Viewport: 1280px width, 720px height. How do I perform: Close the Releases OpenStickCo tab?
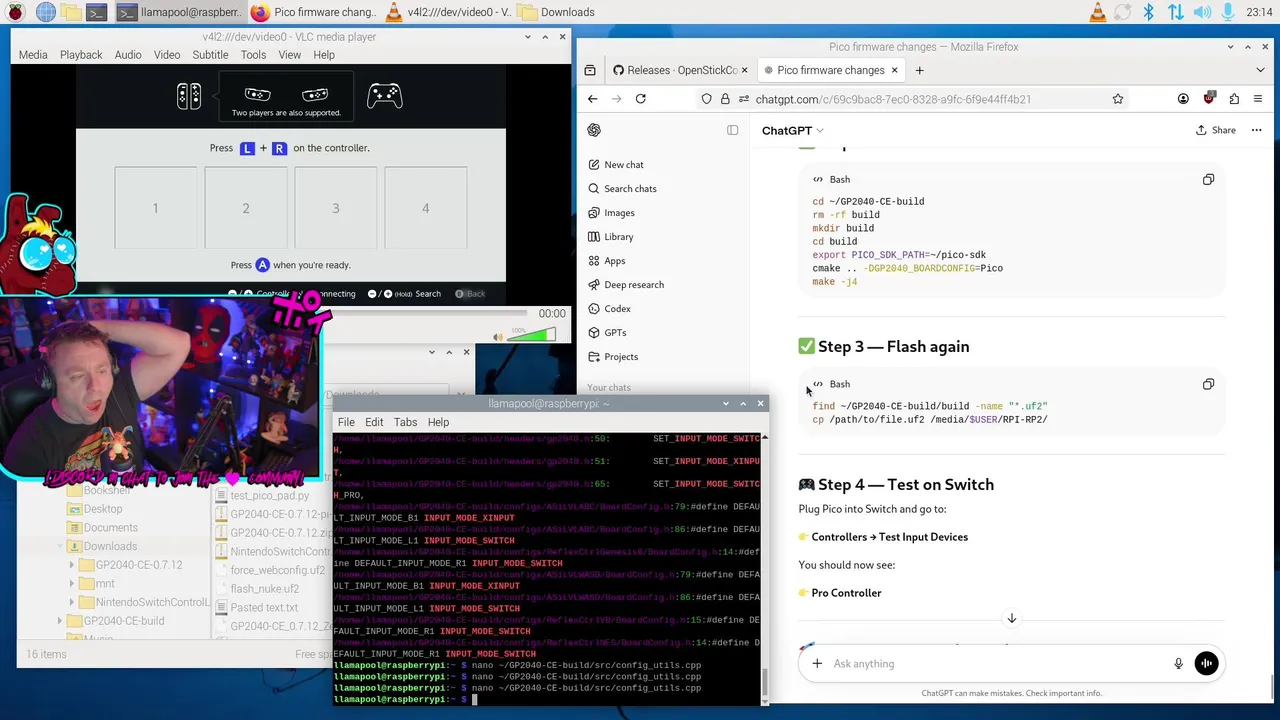(745, 70)
